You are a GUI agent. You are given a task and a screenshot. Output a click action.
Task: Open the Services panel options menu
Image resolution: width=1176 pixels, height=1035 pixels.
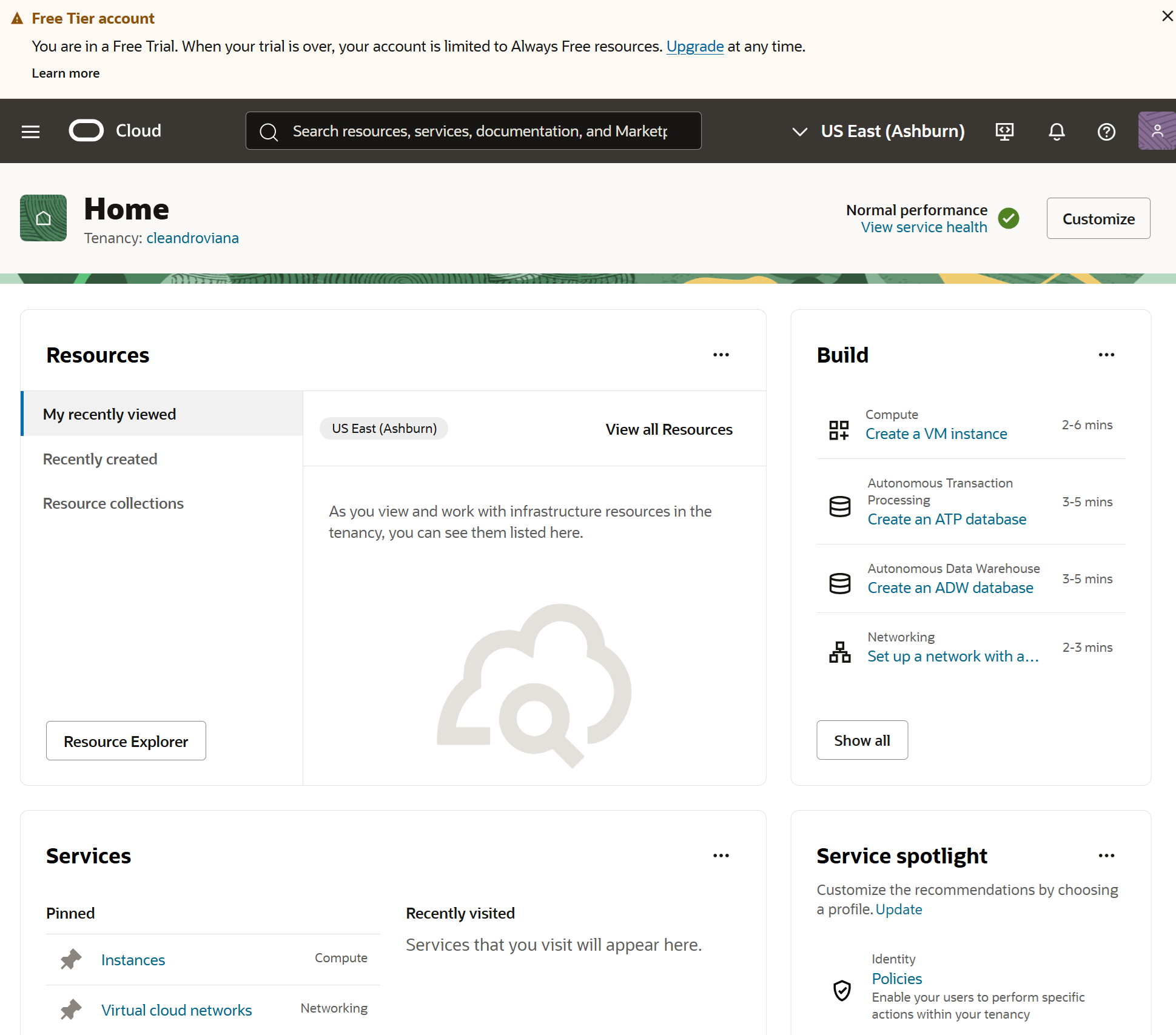click(721, 856)
